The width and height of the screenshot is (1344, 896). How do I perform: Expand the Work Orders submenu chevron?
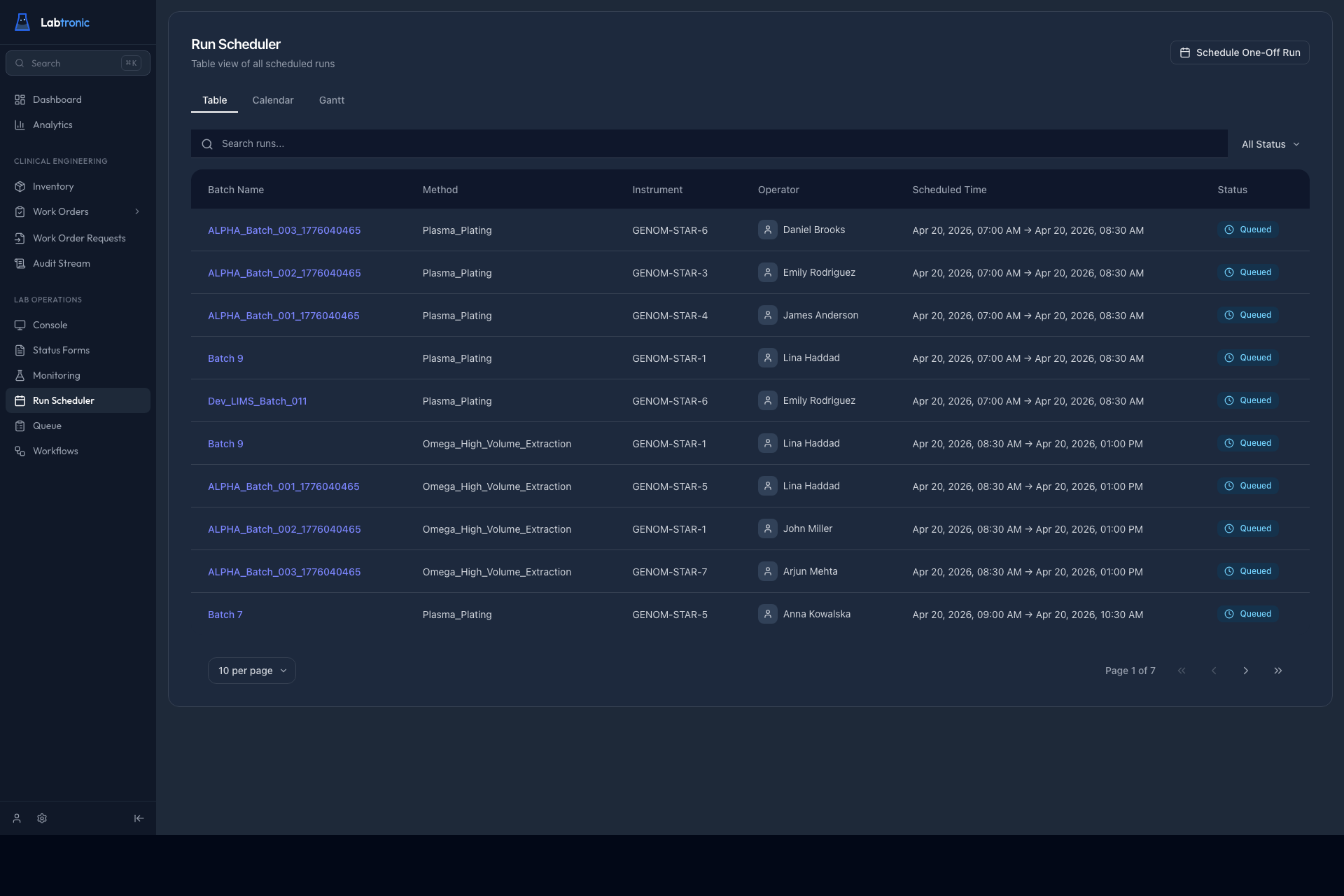137,211
